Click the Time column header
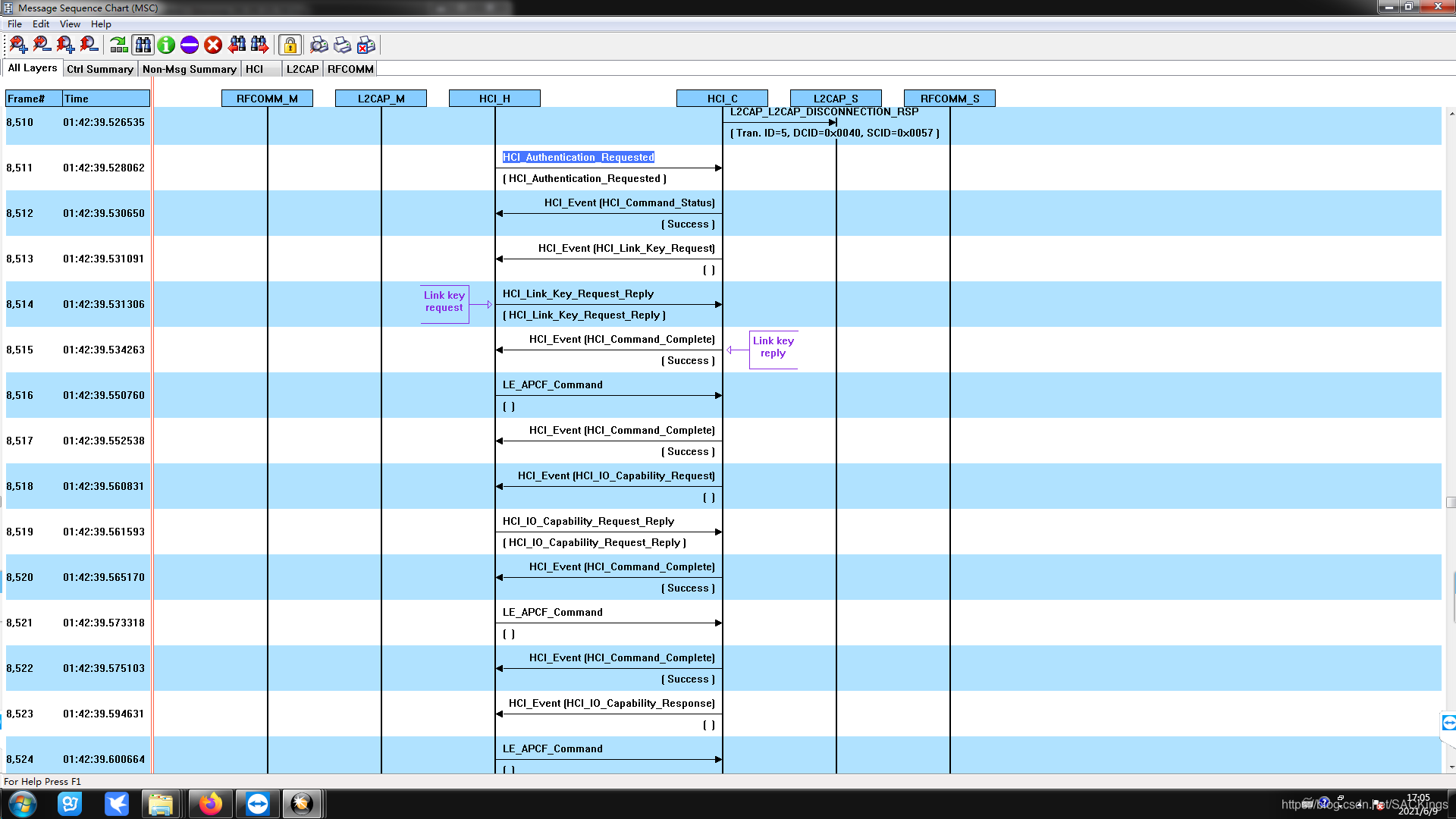 106,99
